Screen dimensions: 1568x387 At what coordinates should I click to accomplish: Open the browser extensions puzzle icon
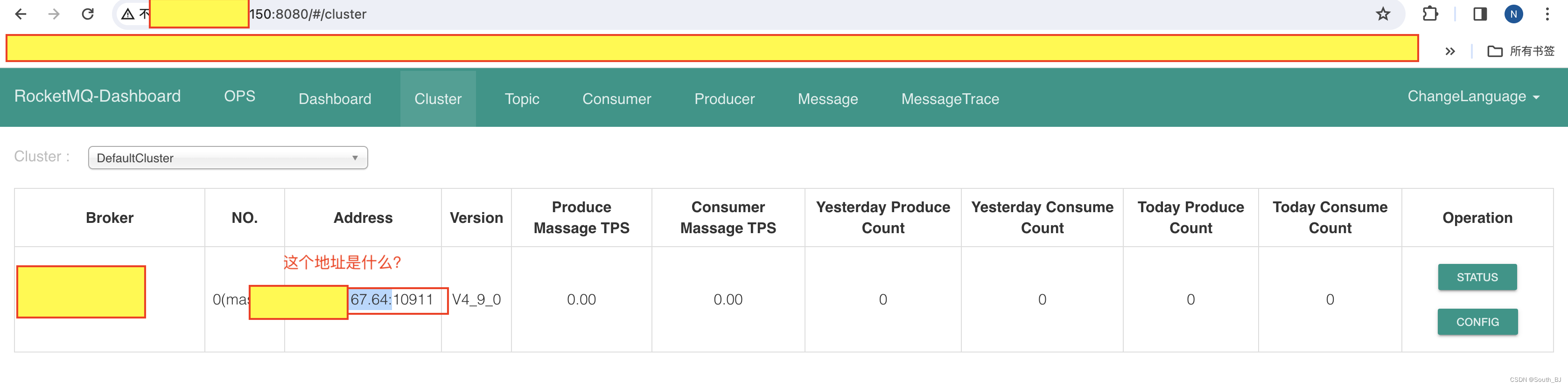1430,14
